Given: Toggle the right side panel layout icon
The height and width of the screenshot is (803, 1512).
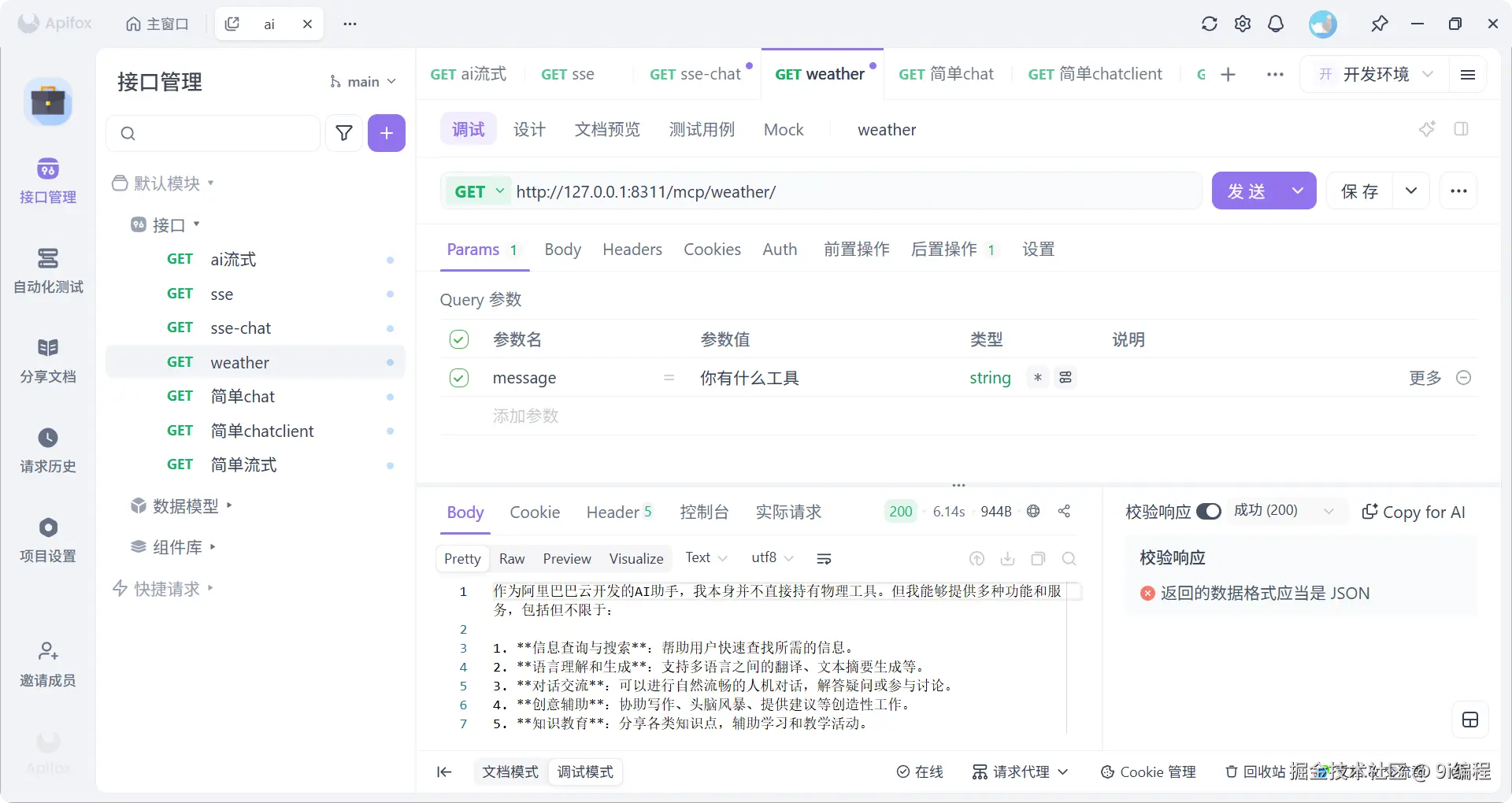Looking at the screenshot, I should coord(1462,129).
